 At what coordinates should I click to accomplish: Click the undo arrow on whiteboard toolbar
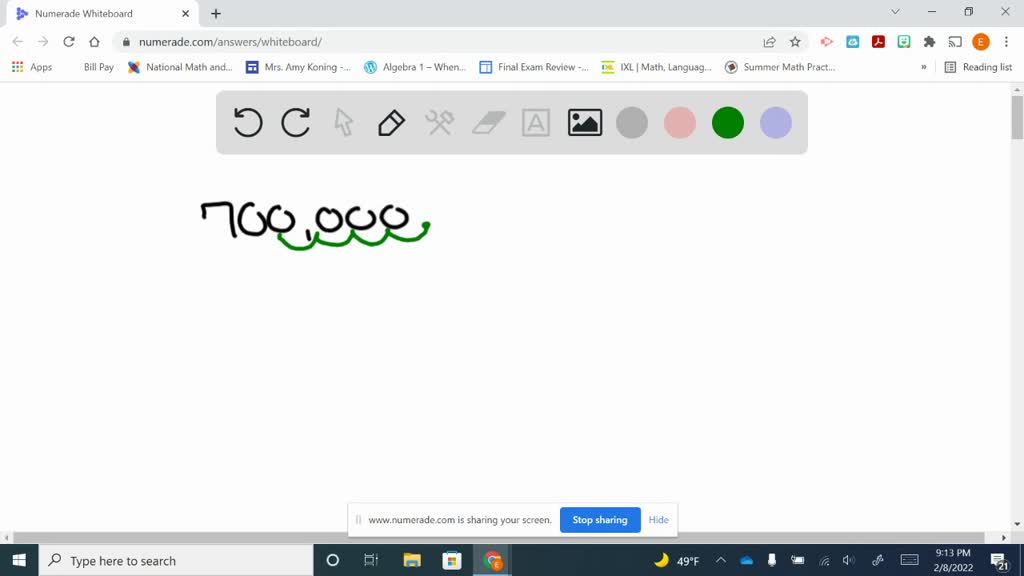pos(248,123)
